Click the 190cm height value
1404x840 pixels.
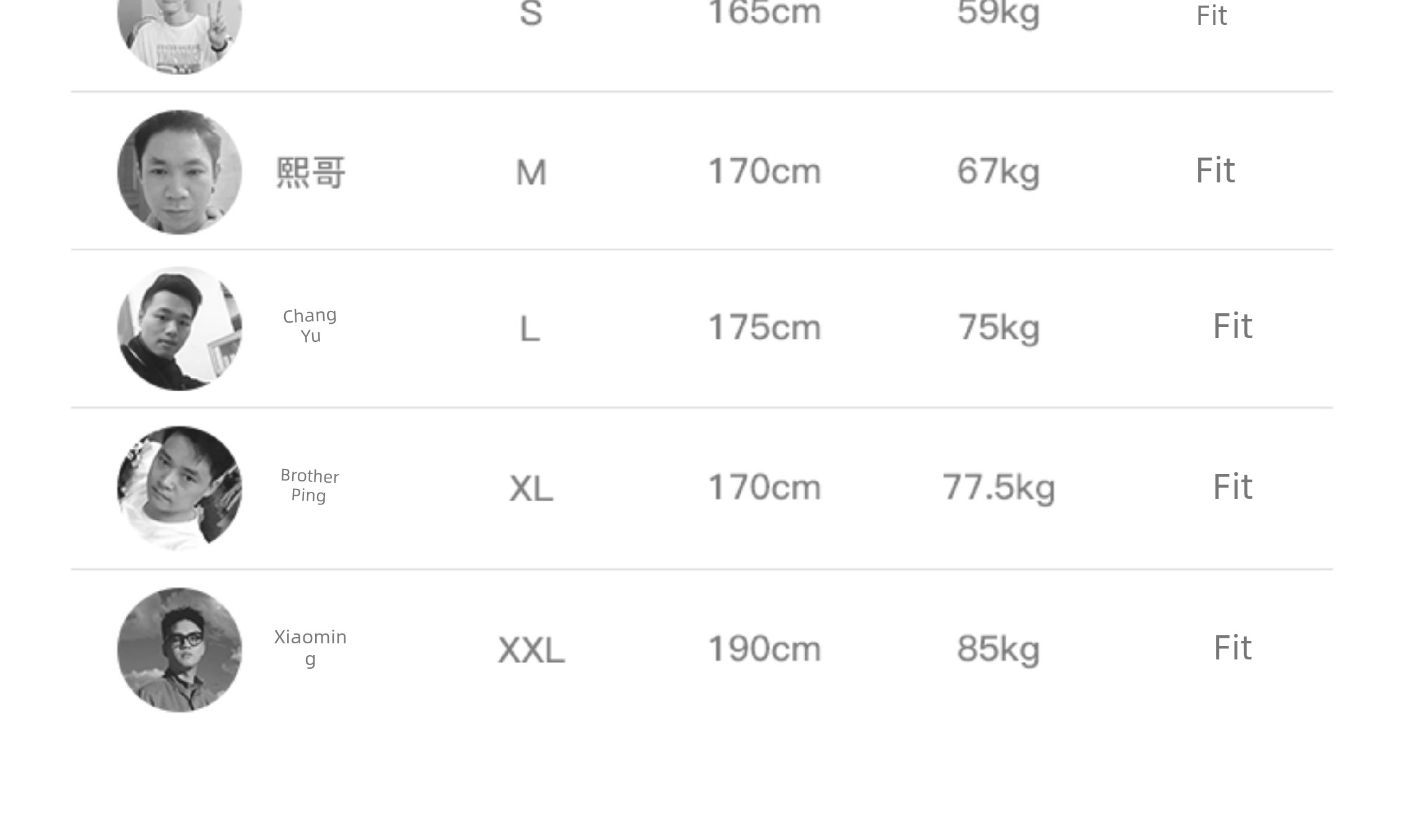coord(764,649)
